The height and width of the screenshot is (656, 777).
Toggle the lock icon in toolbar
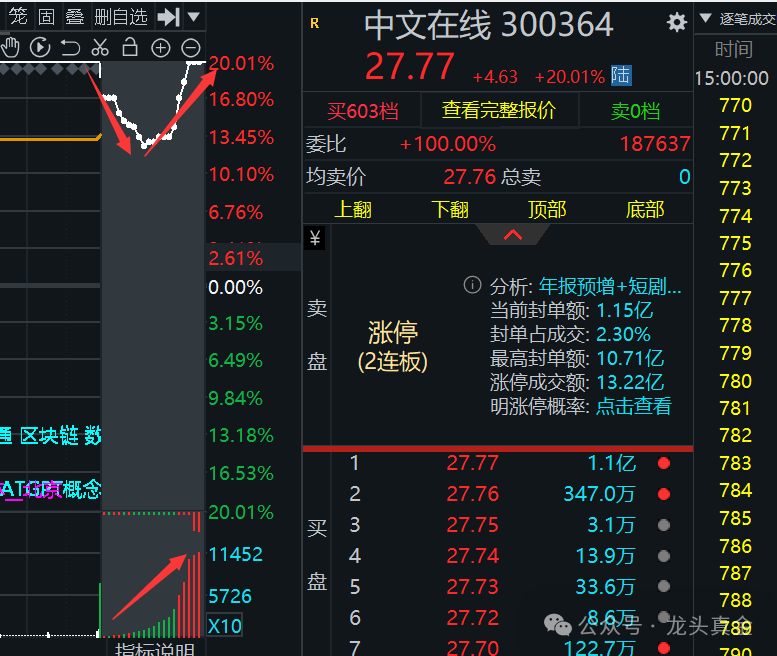130,48
